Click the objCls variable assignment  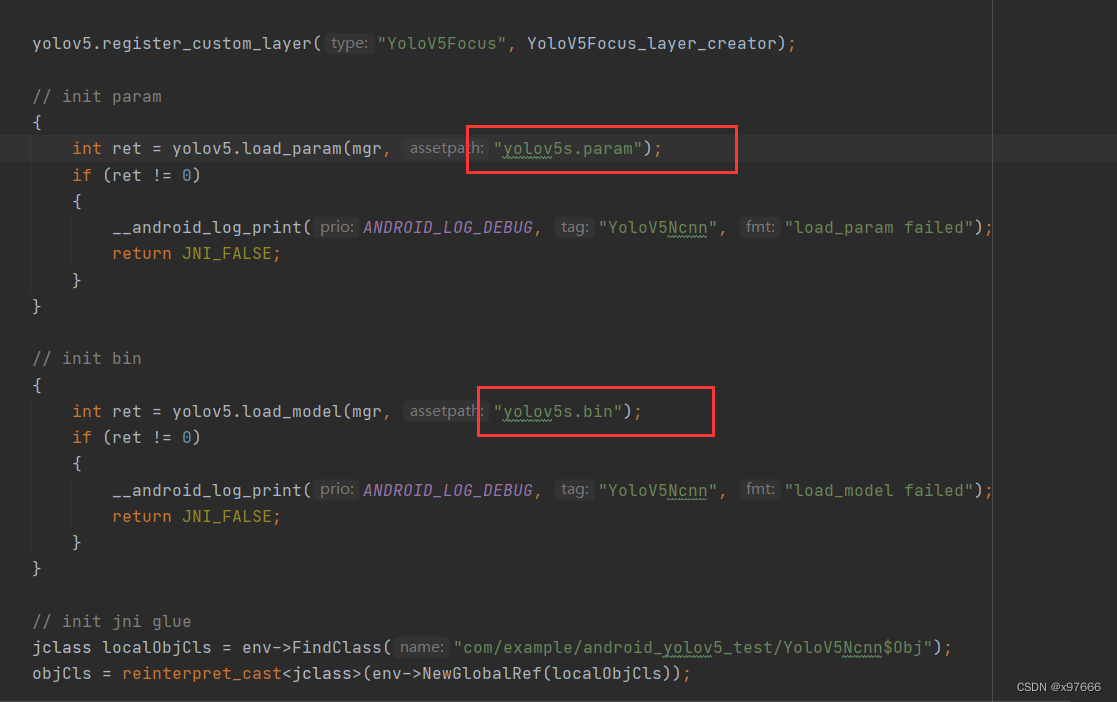coord(62,673)
